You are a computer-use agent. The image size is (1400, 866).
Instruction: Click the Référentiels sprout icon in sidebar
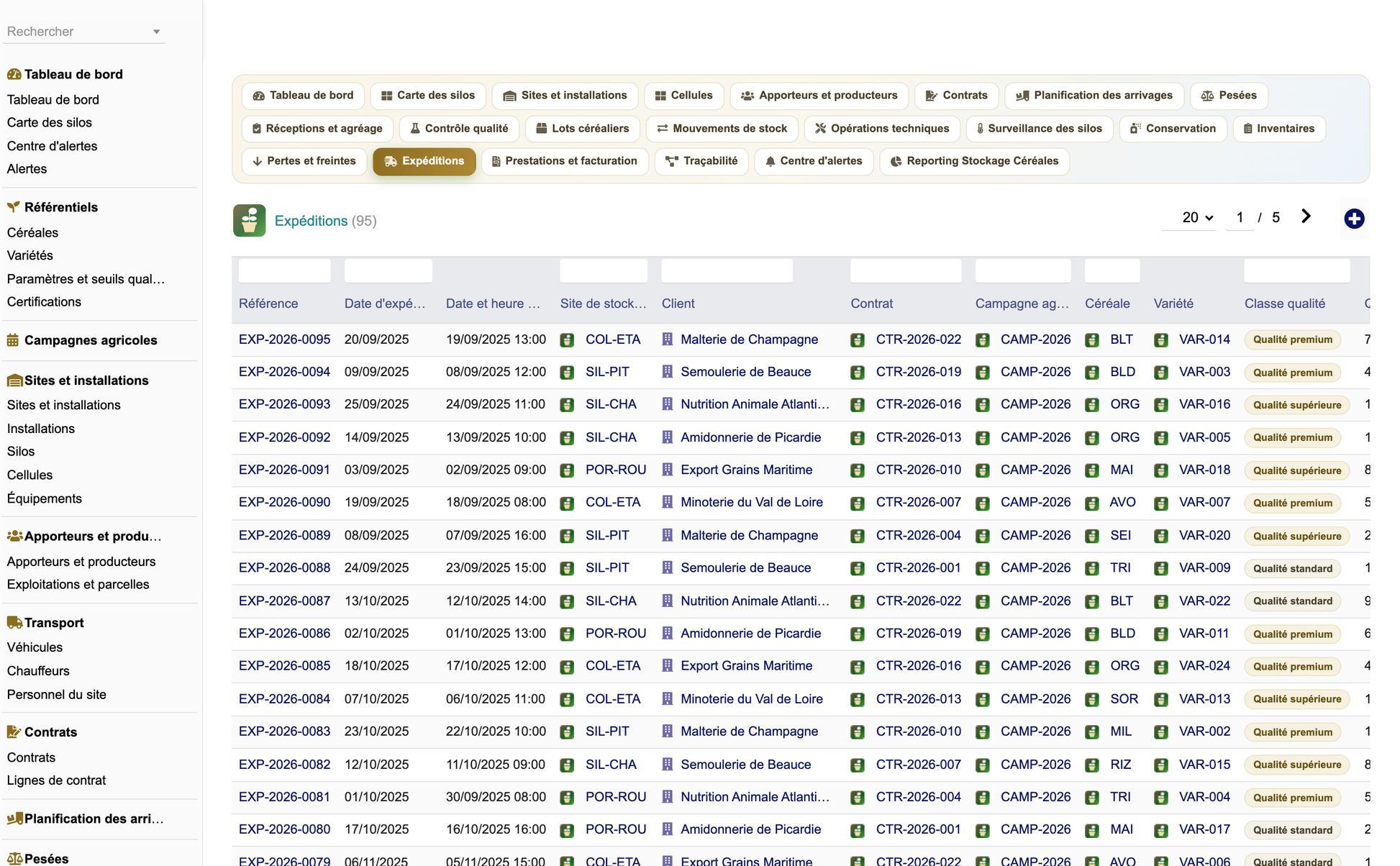[x=14, y=207]
